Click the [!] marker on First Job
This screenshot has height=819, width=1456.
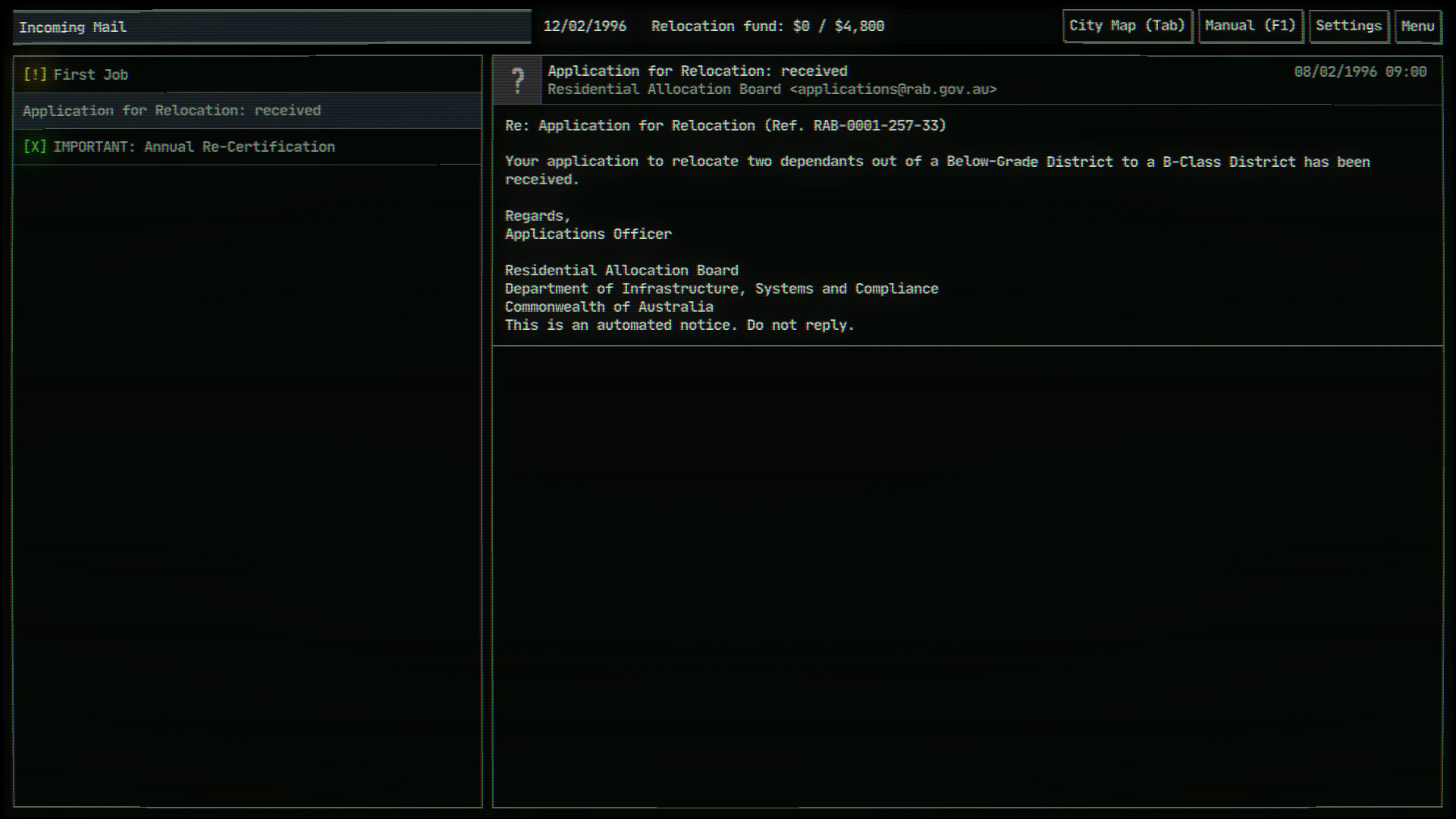tap(35, 74)
